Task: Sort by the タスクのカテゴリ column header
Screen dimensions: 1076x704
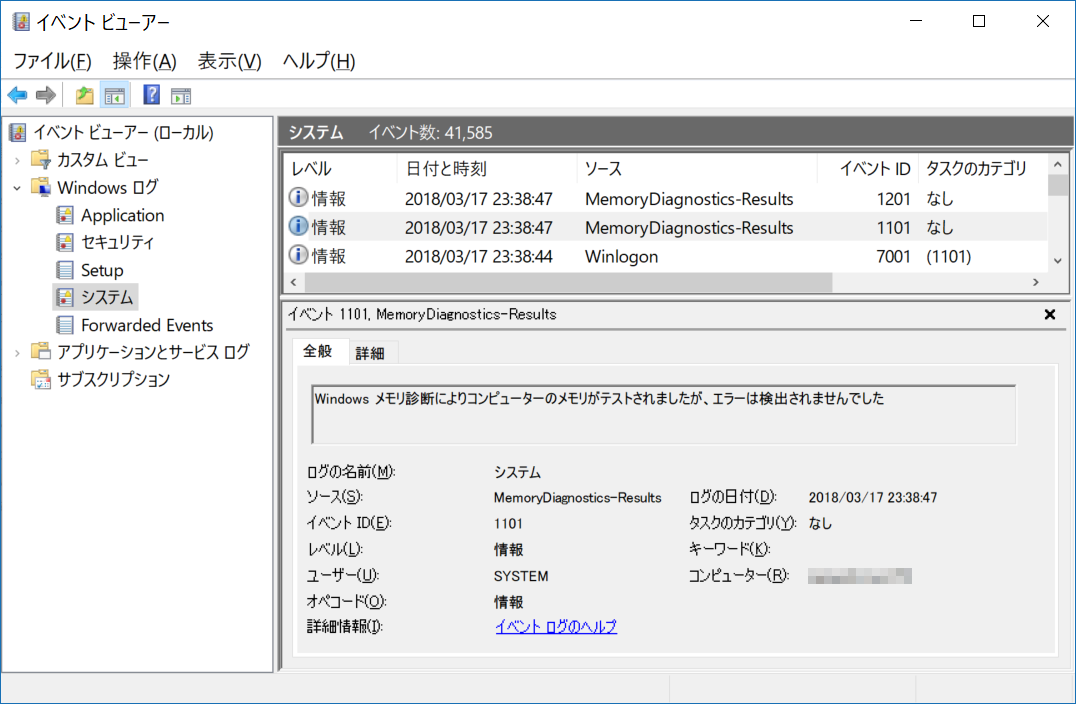Action: [983, 169]
